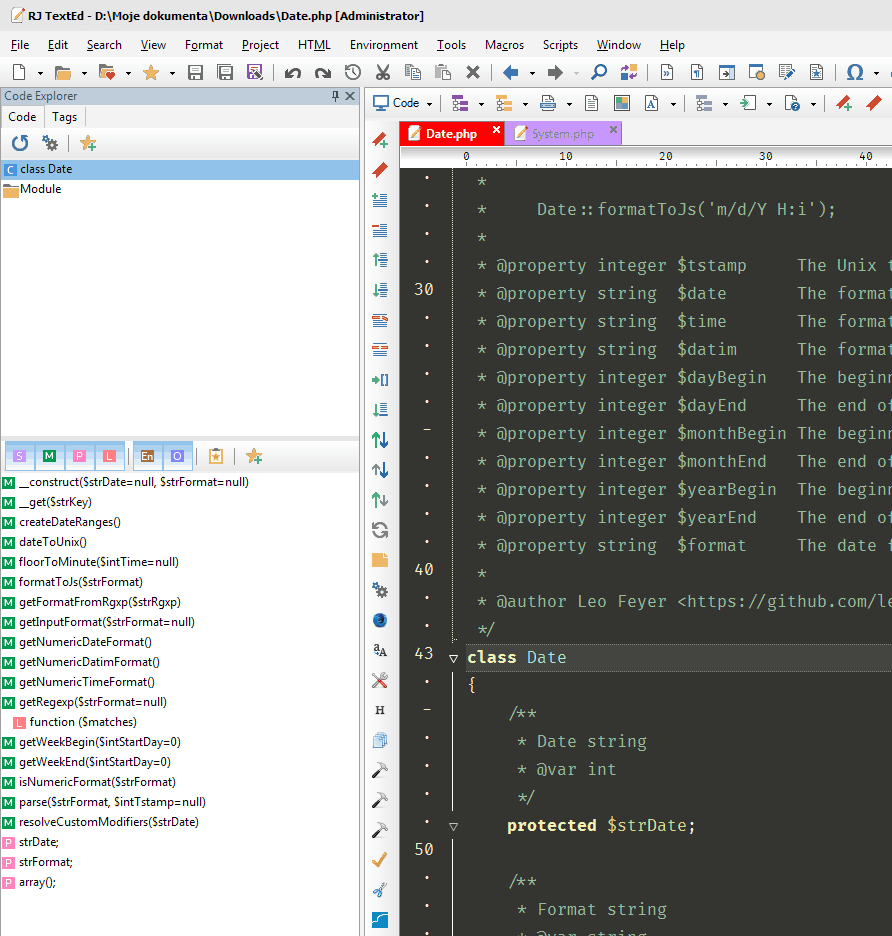This screenshot has width=892, height=936.
Task: Open Code Explorer settings gear
Action: (x=48, y=142)
